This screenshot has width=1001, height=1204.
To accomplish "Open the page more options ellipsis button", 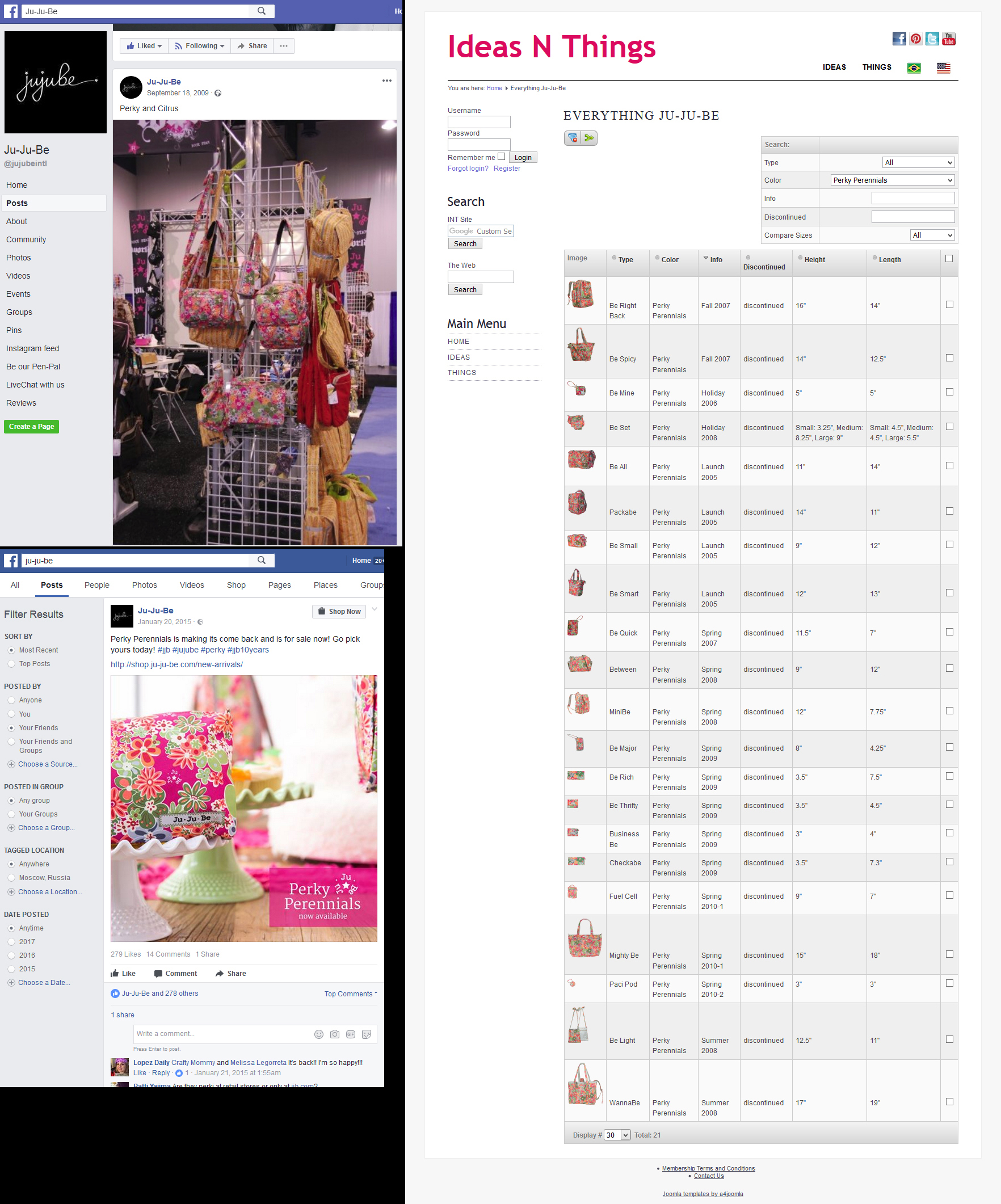I will [x=284, y=46].
